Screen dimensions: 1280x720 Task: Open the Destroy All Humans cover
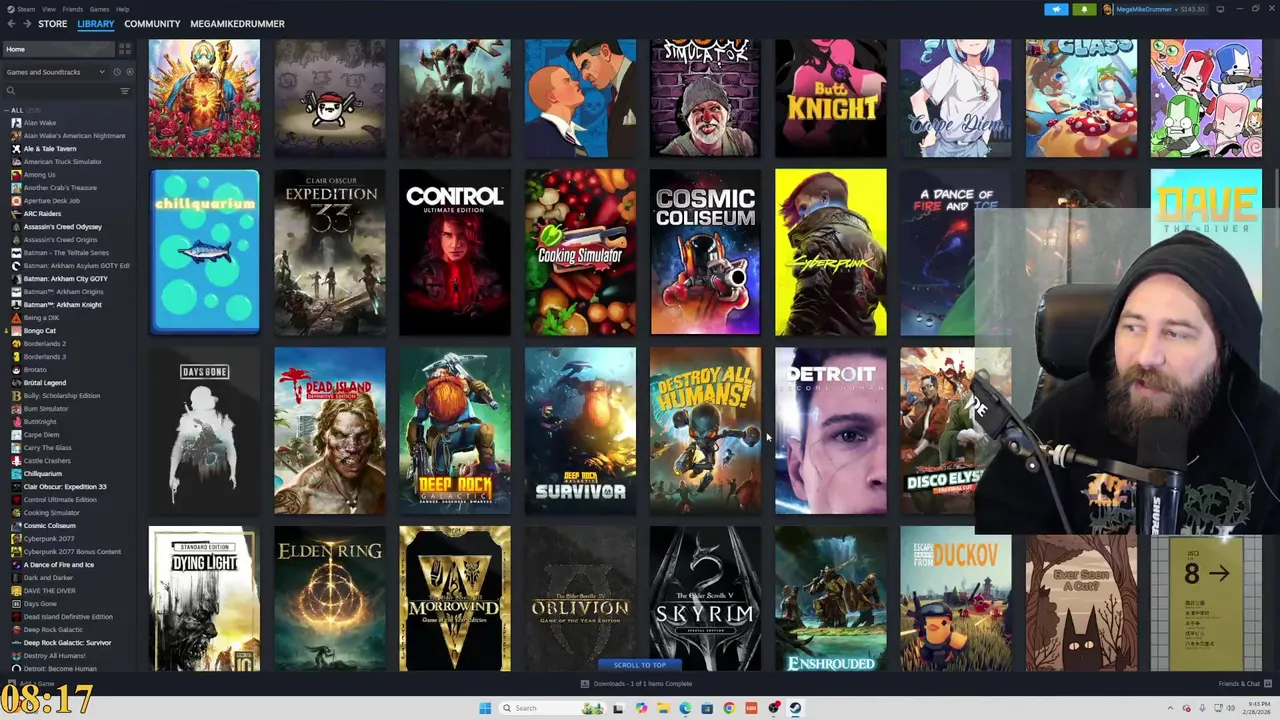tap(705, 431)
